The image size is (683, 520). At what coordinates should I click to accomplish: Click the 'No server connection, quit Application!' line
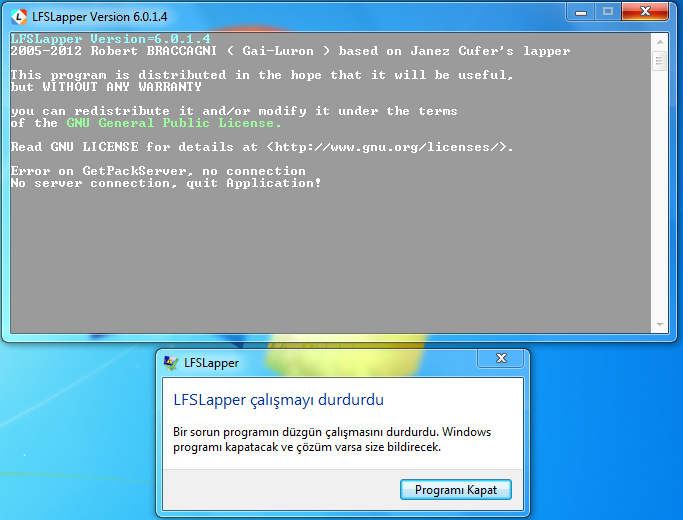point(166,183)
